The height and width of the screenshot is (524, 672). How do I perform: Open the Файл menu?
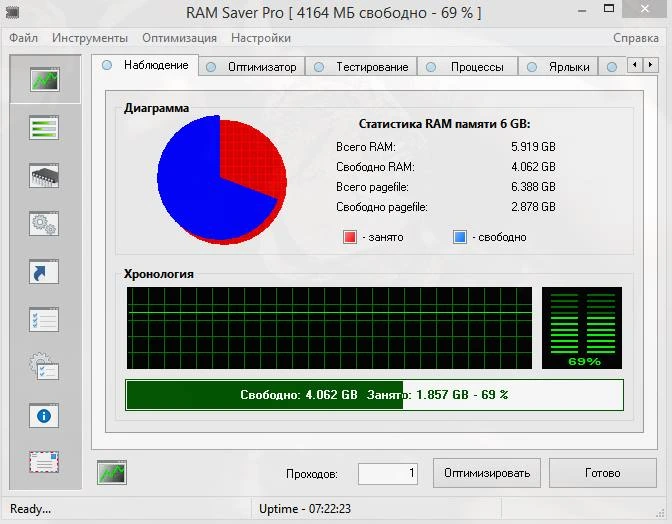(24, 38)
